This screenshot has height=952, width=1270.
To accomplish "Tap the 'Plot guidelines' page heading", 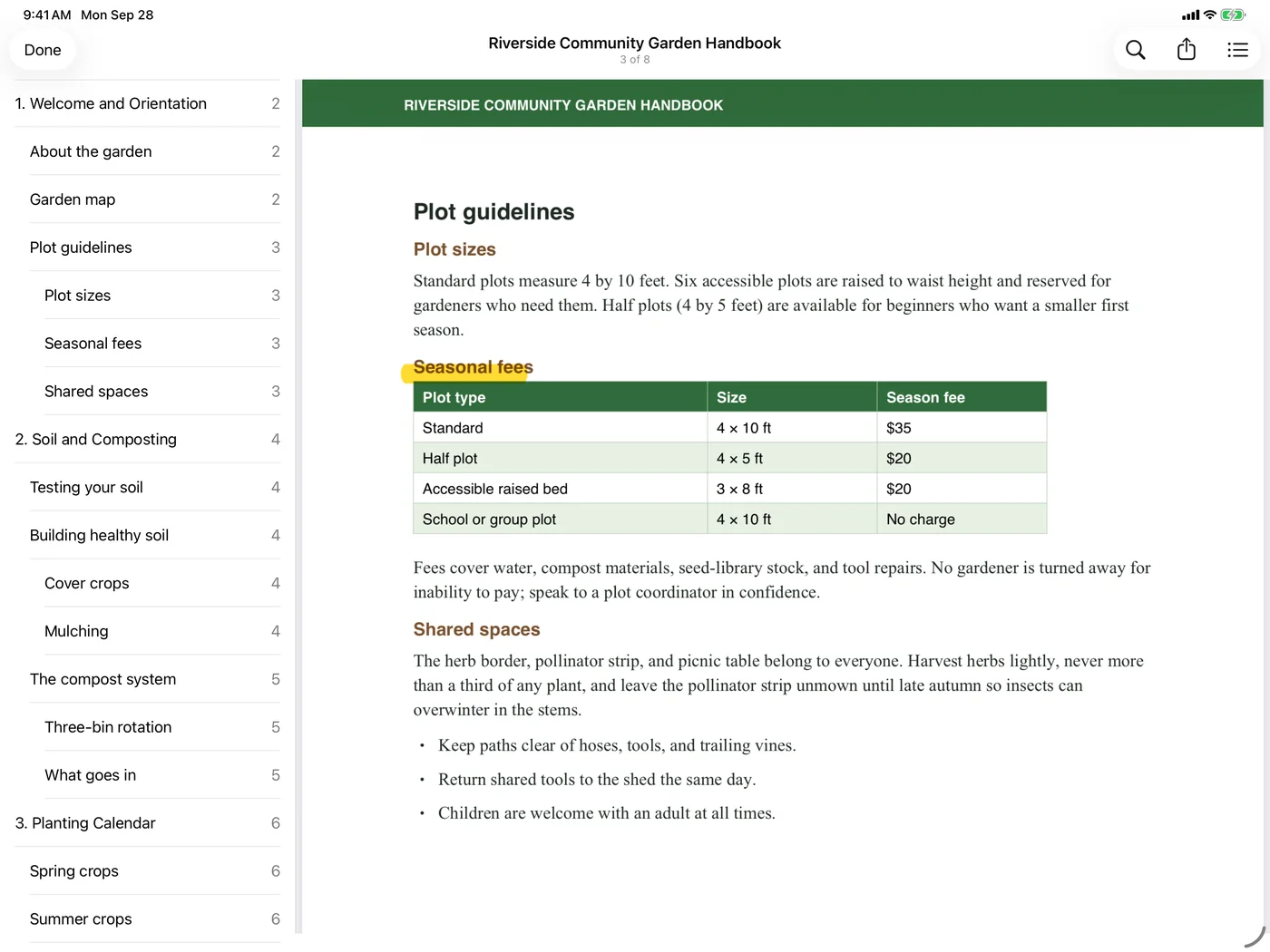I will click(x=493, y=212).
